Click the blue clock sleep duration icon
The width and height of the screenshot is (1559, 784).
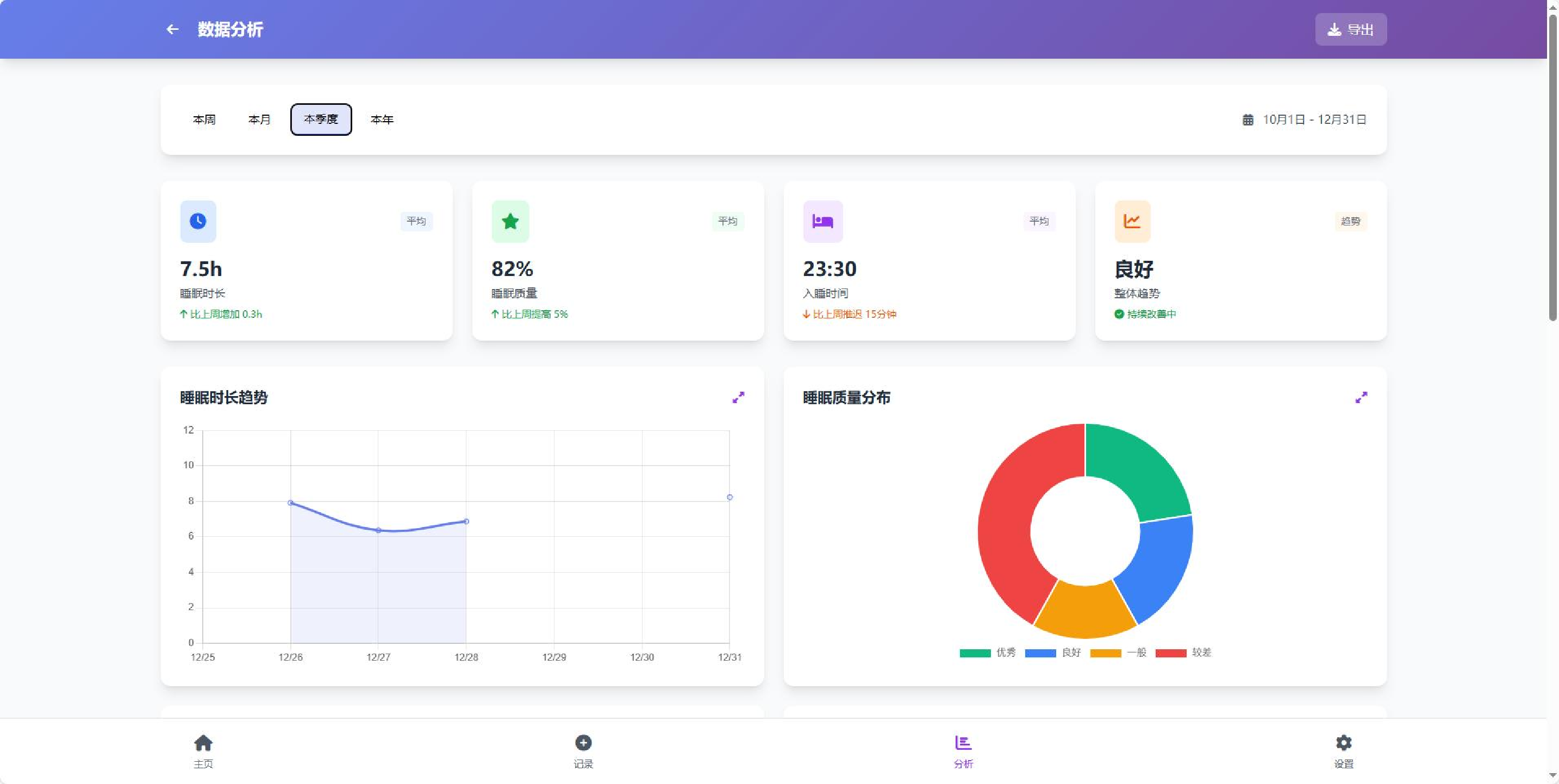[198, 222]
